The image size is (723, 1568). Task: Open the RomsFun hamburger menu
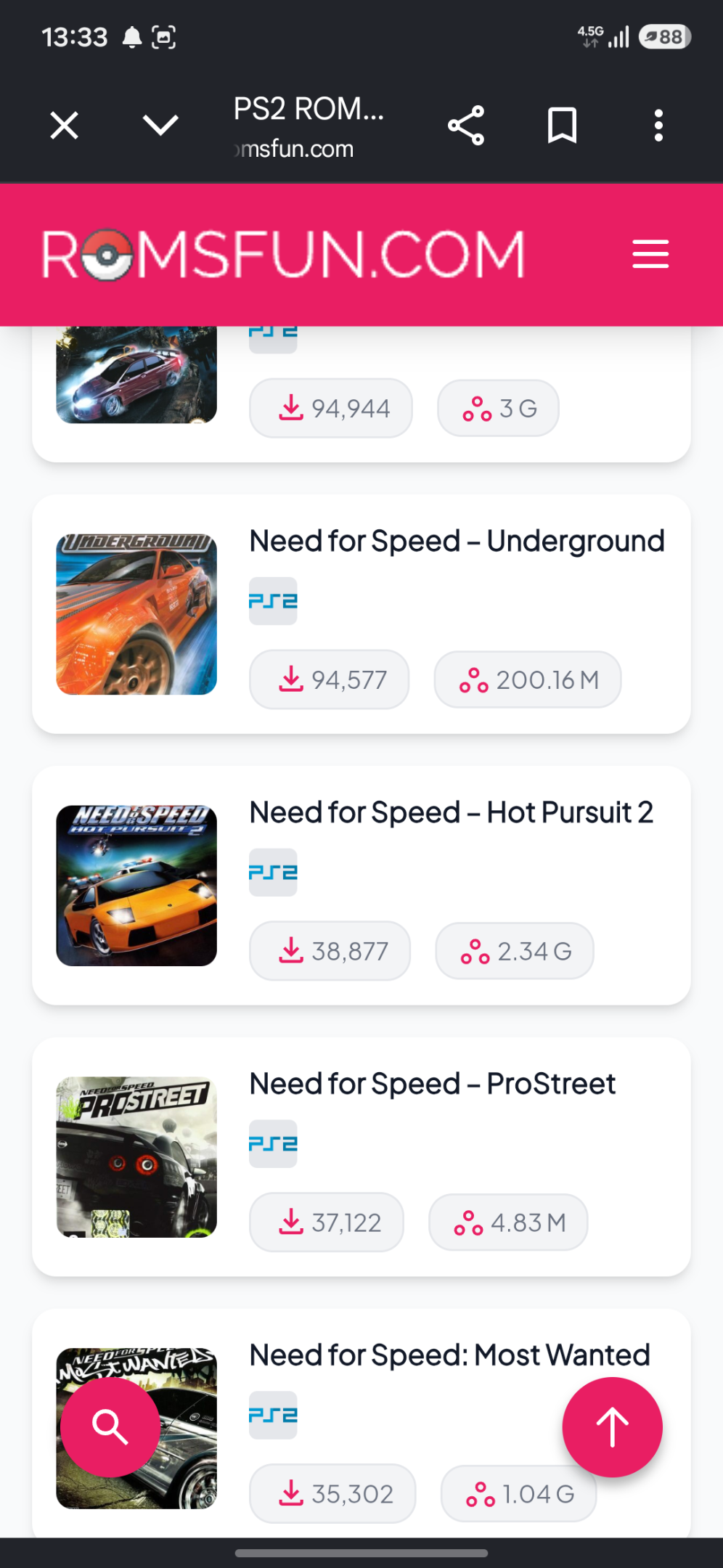point(650,254)
